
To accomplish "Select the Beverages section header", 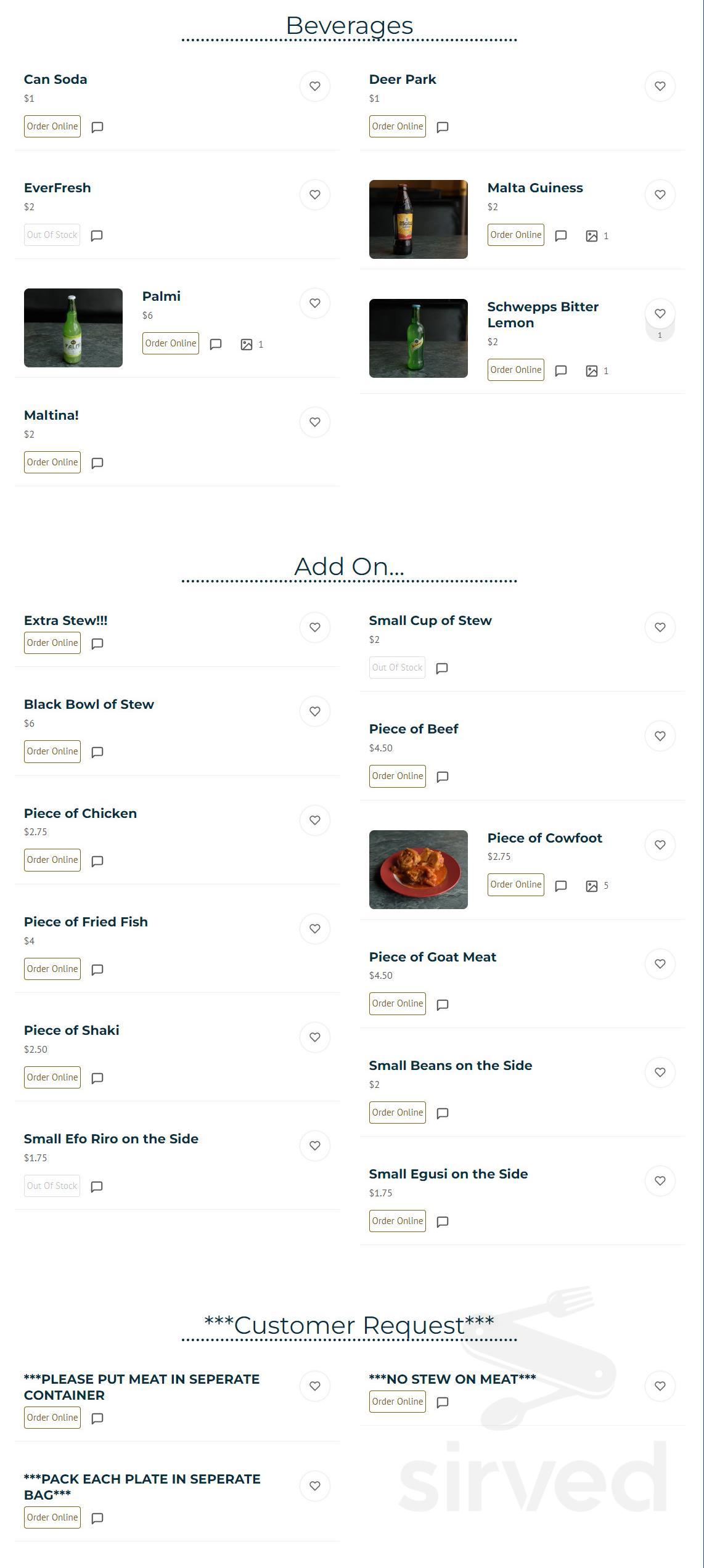I will [x=349, y=26].
